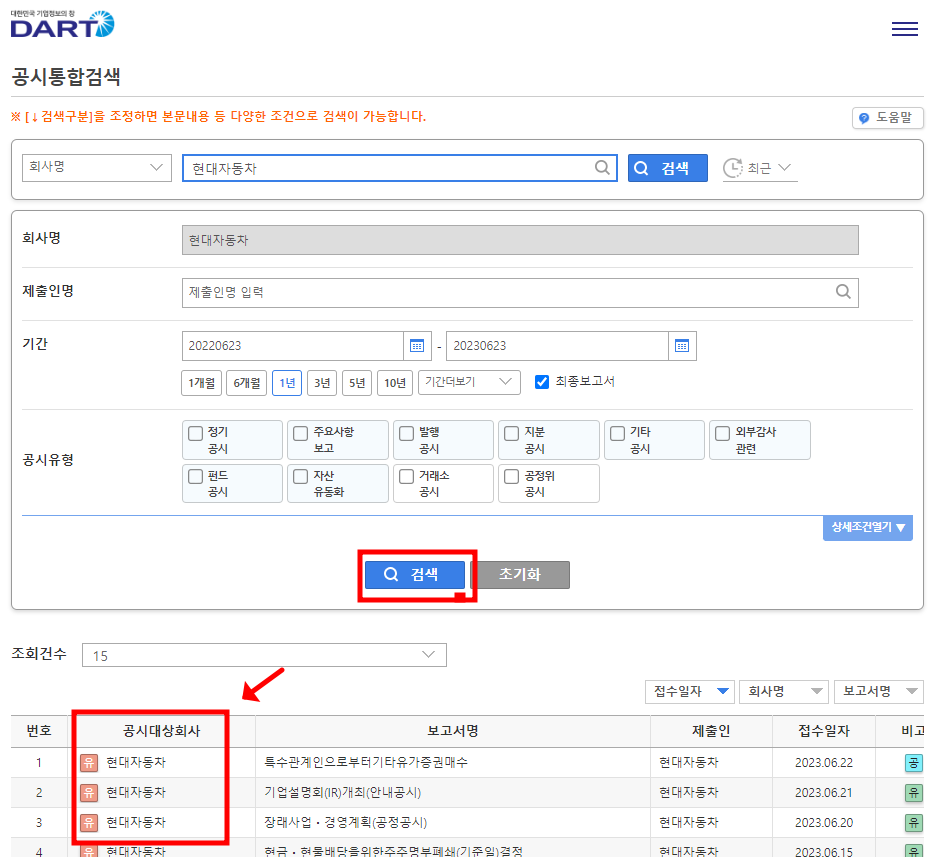Screen dimensions: 938x857
Task: Open start date calendar picker icon
Action: [x=417, y=346]
